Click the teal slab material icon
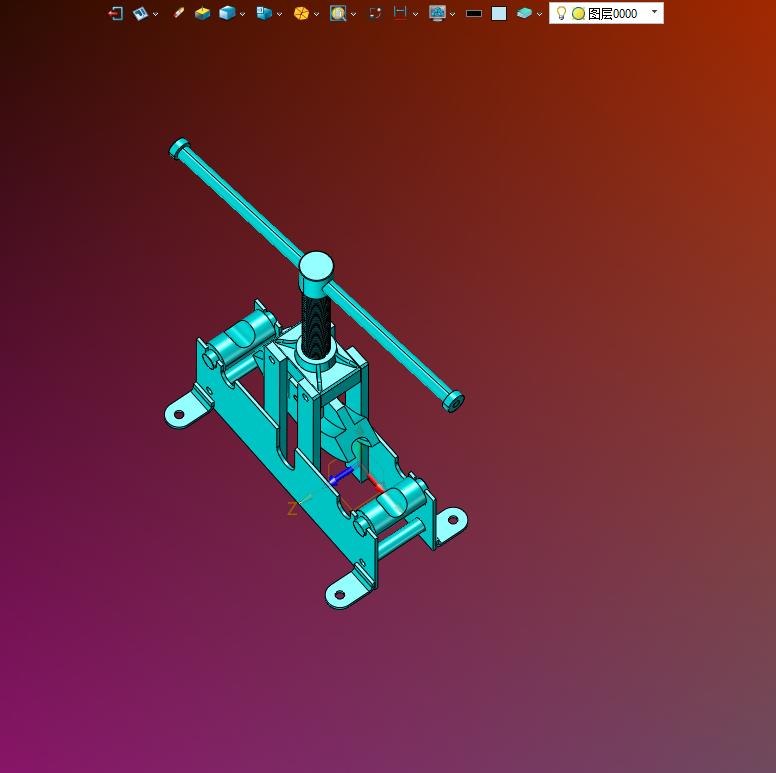 (524, 13)
